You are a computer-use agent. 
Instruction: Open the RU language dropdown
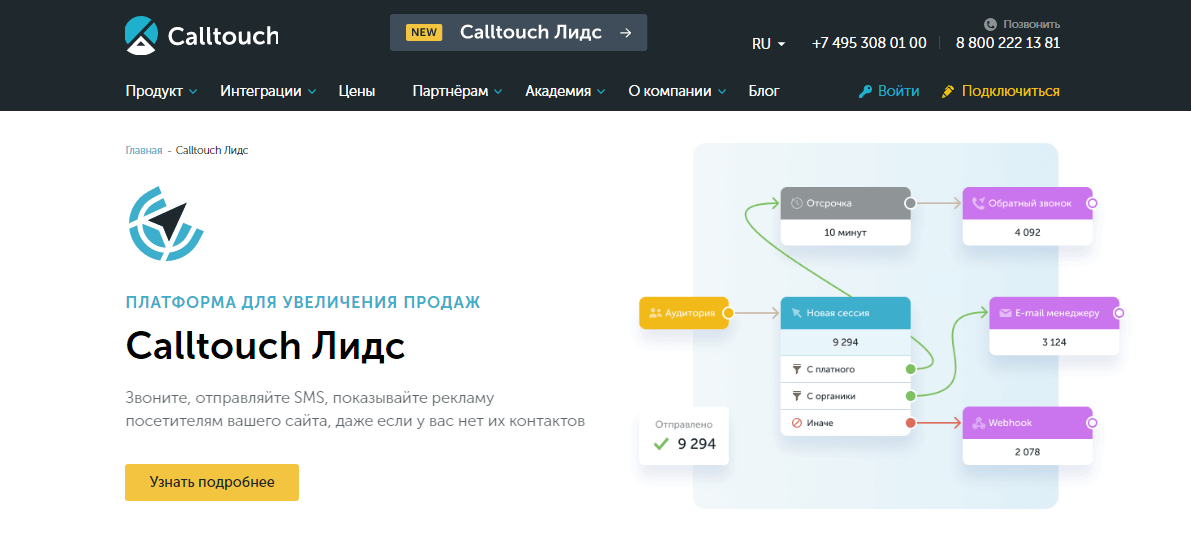pyautogui.click(x=768, y=43)
